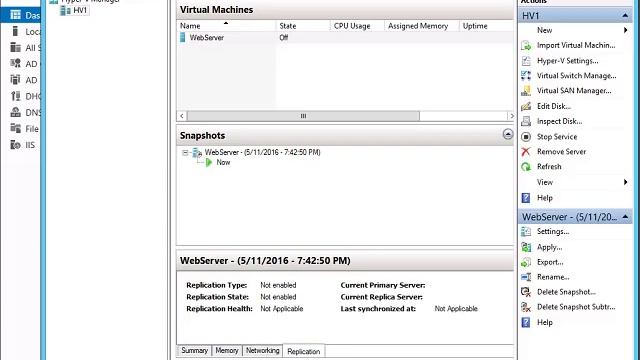Click the Hyper-V Settings... action link

click(567, 61)
